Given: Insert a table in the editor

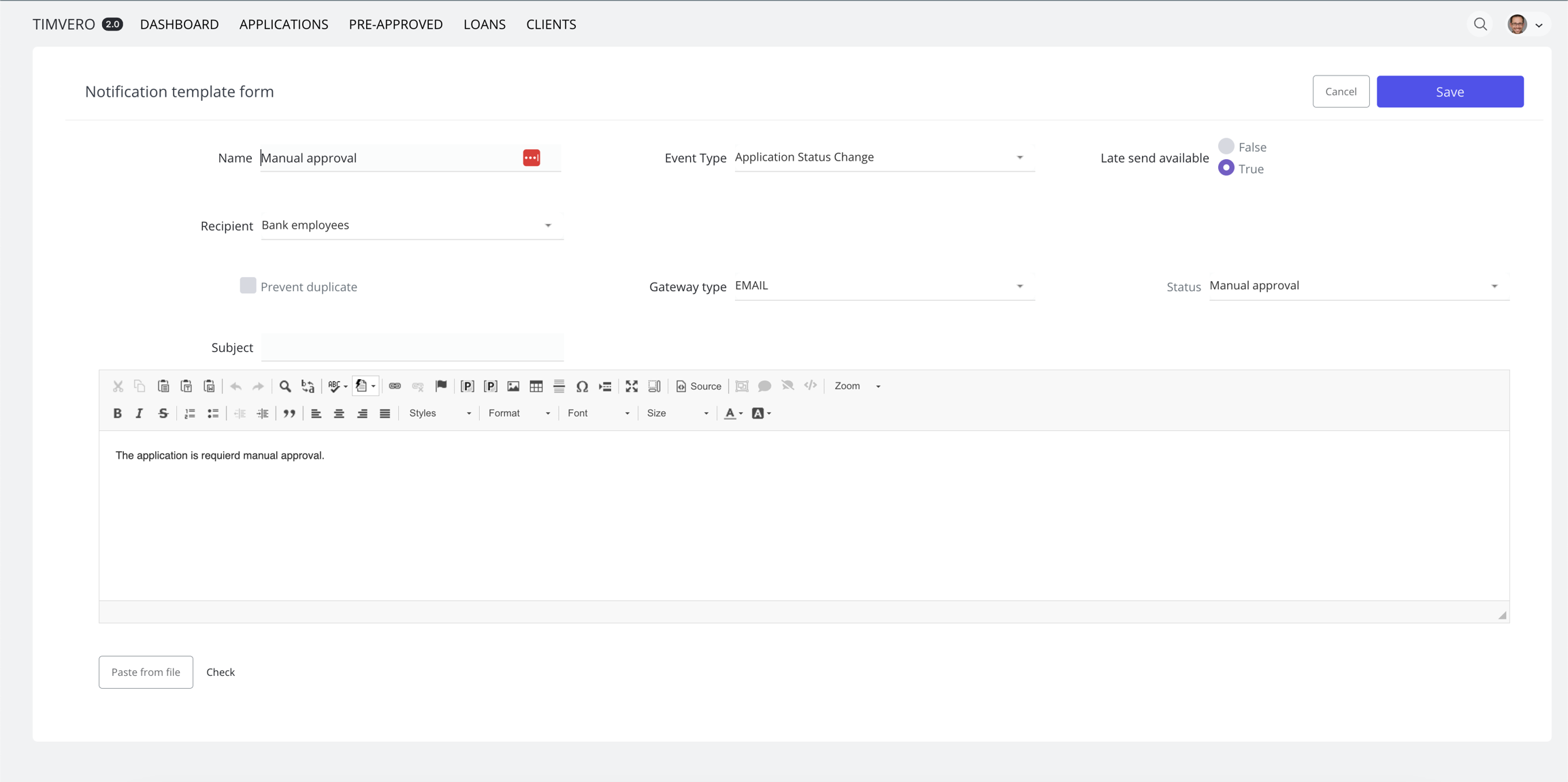Looking at the screenshot, I should [x=536, y=386].
